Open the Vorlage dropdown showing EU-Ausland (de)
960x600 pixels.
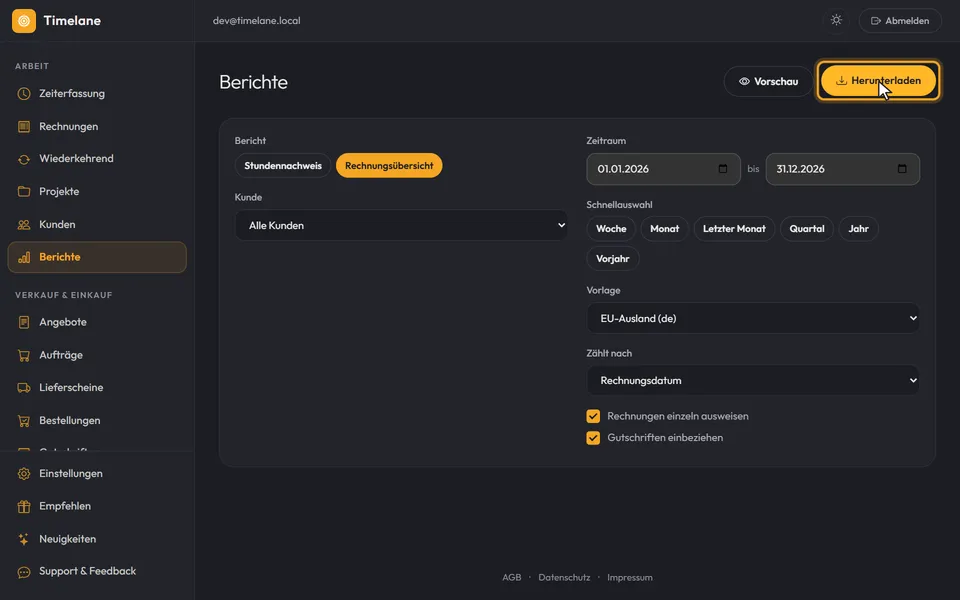(753, 318)
